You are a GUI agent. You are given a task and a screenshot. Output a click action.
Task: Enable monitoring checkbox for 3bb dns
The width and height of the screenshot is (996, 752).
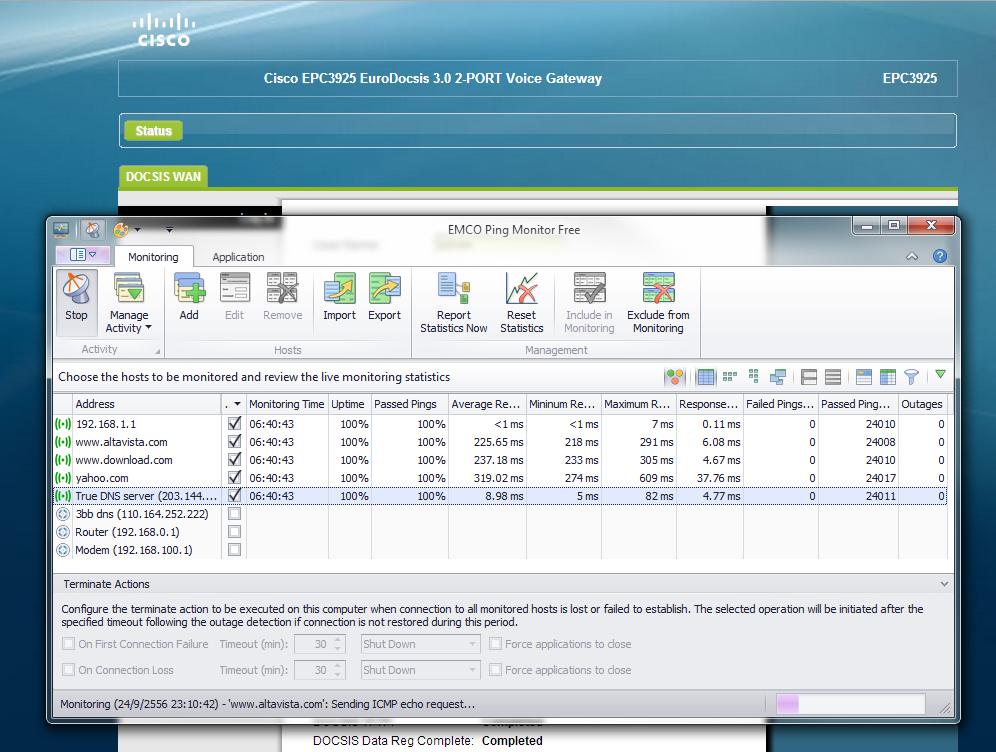tap(234, 514)
